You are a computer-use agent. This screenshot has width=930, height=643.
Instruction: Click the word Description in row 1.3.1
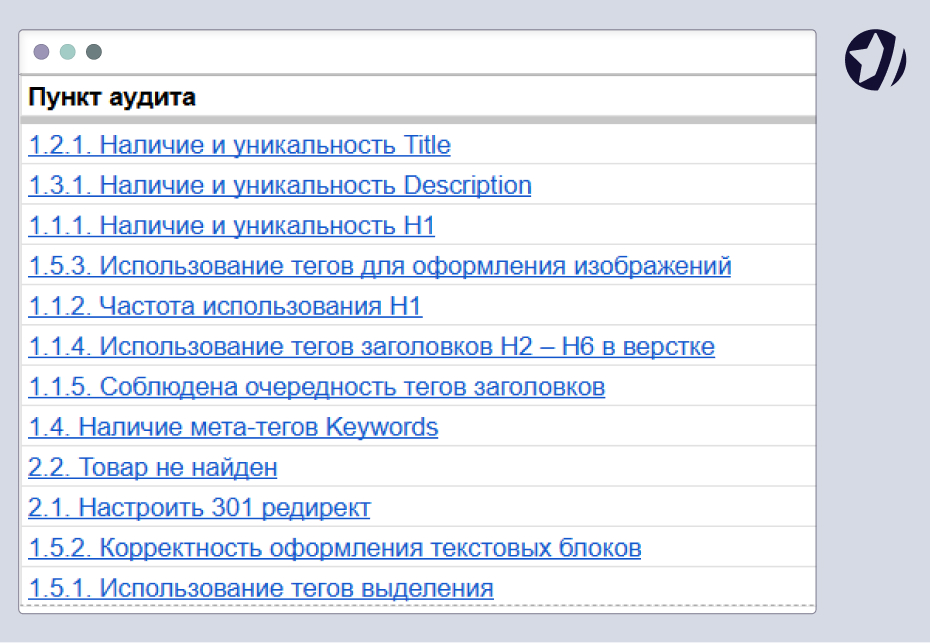pyautogui.click(x=467, y=186)
